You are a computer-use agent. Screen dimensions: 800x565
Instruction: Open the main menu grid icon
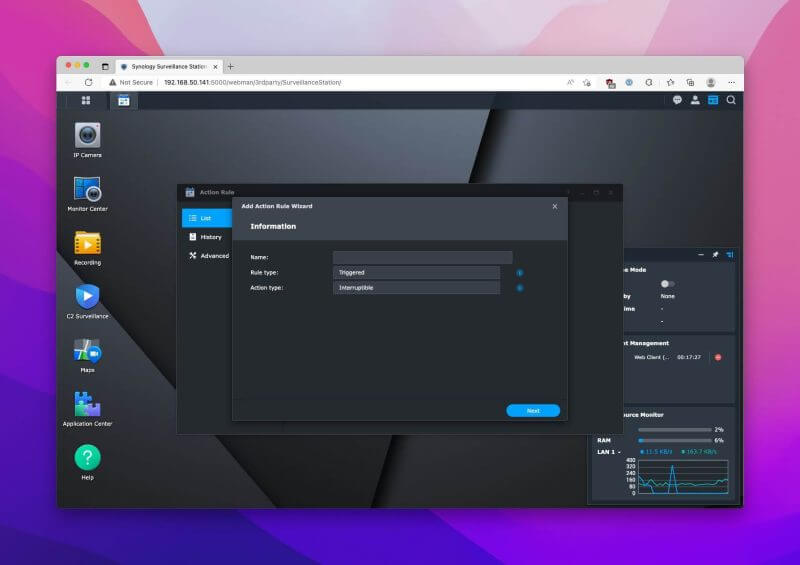pyautogui.click(x=86, y=101)
